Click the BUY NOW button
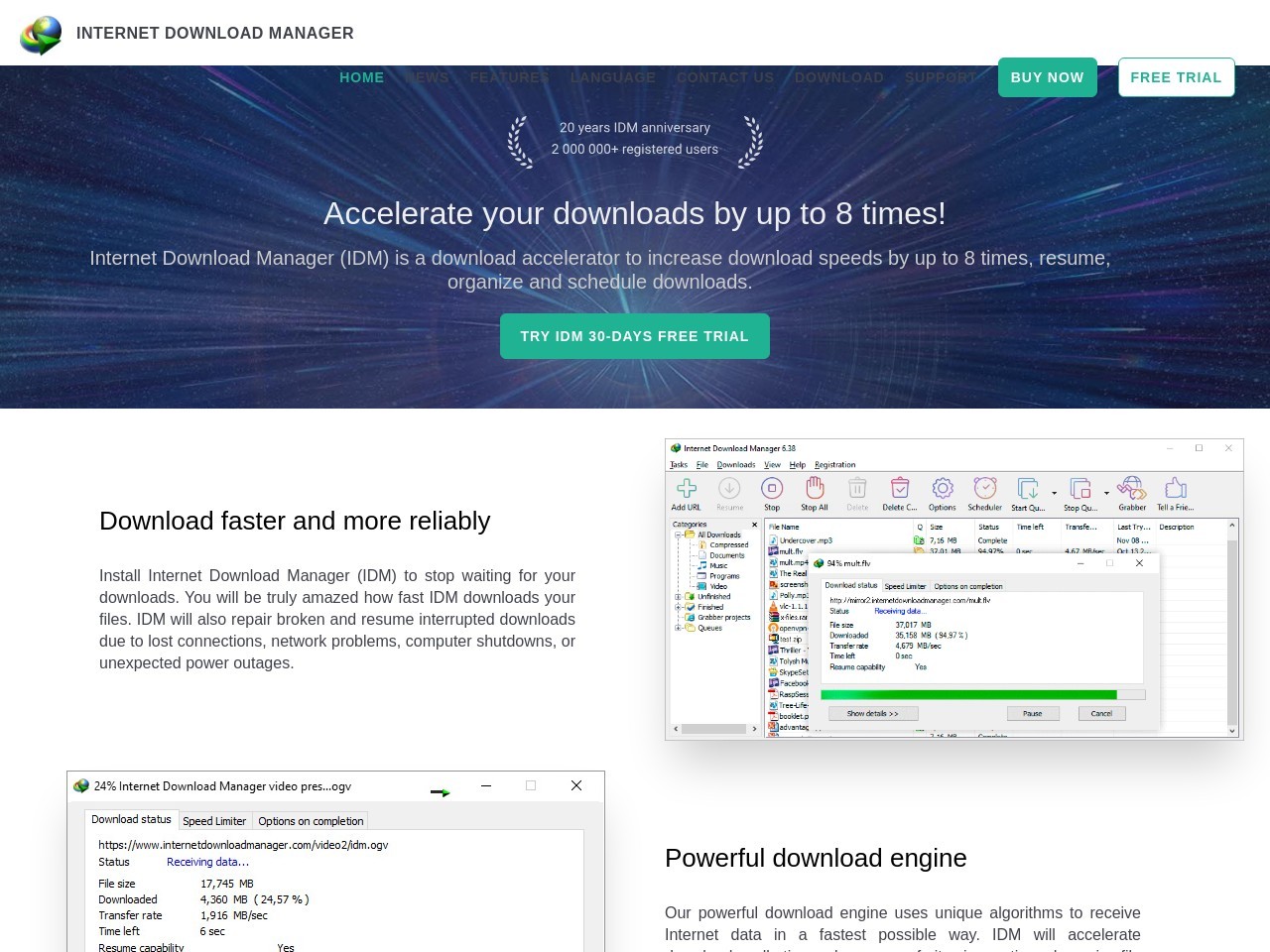Screen dimensions: 1270x952 click(x=1048, y=77)
